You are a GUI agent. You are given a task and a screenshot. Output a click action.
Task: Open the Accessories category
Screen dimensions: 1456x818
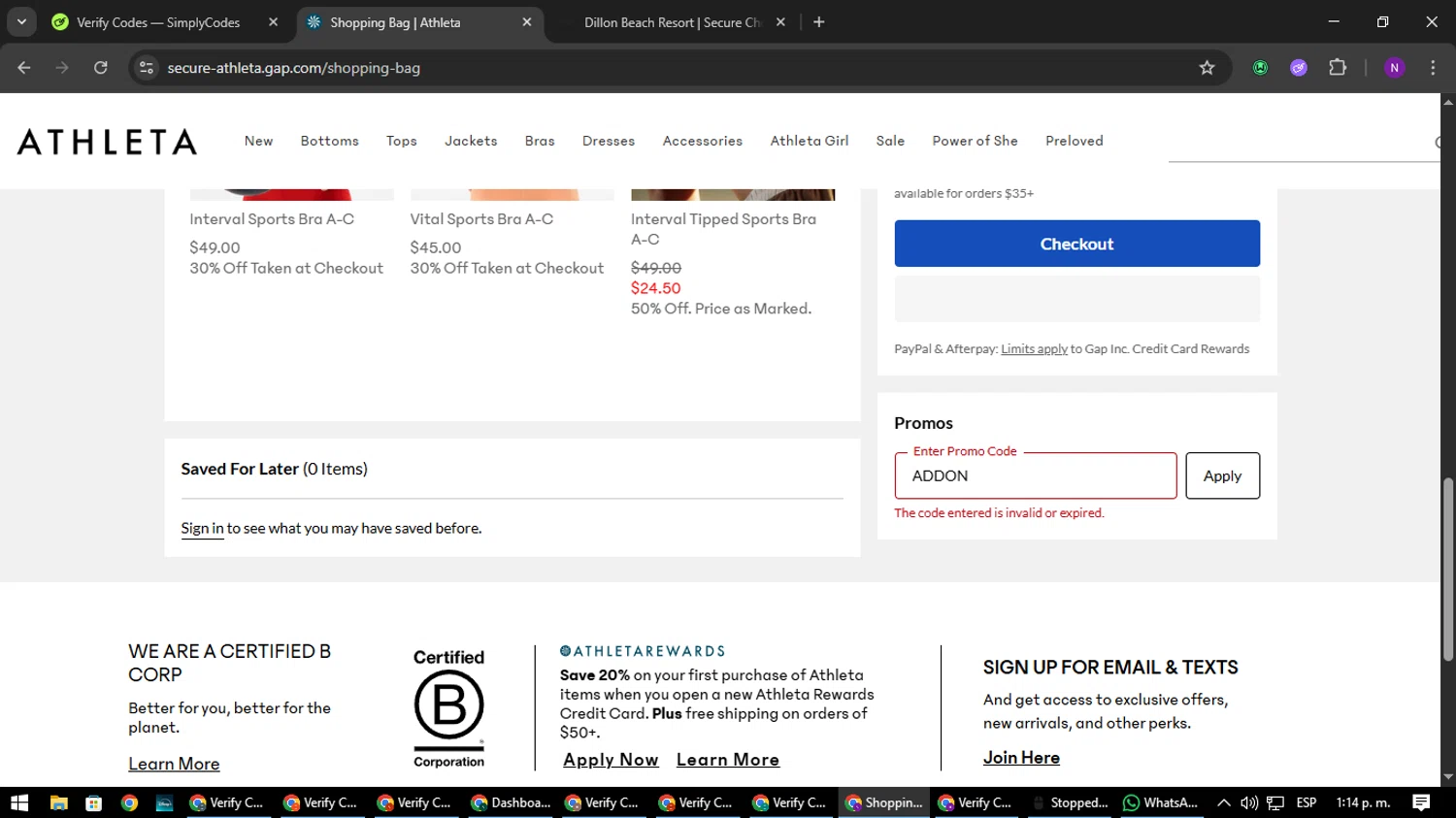pos(703,141)
